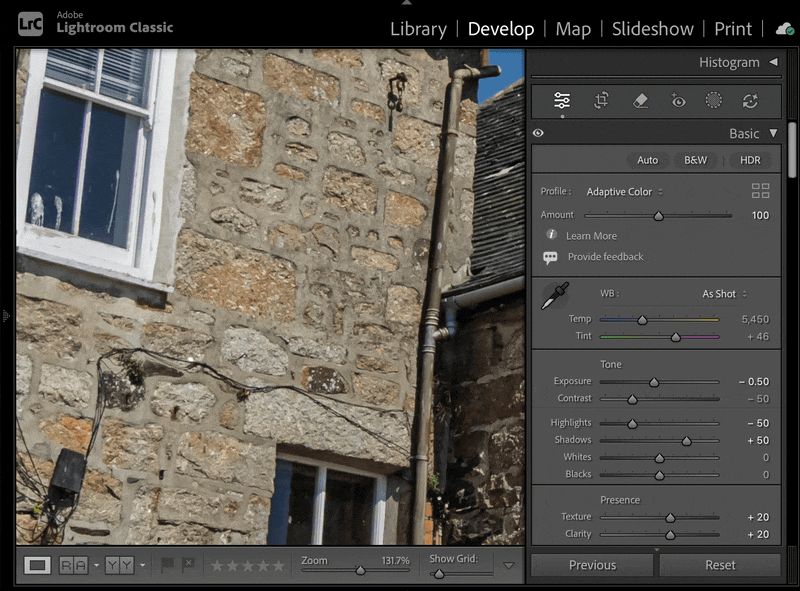Screen dimensions: 800x591
Task: Click the Zoom slider handle
Action: click(x=360, y=571)
